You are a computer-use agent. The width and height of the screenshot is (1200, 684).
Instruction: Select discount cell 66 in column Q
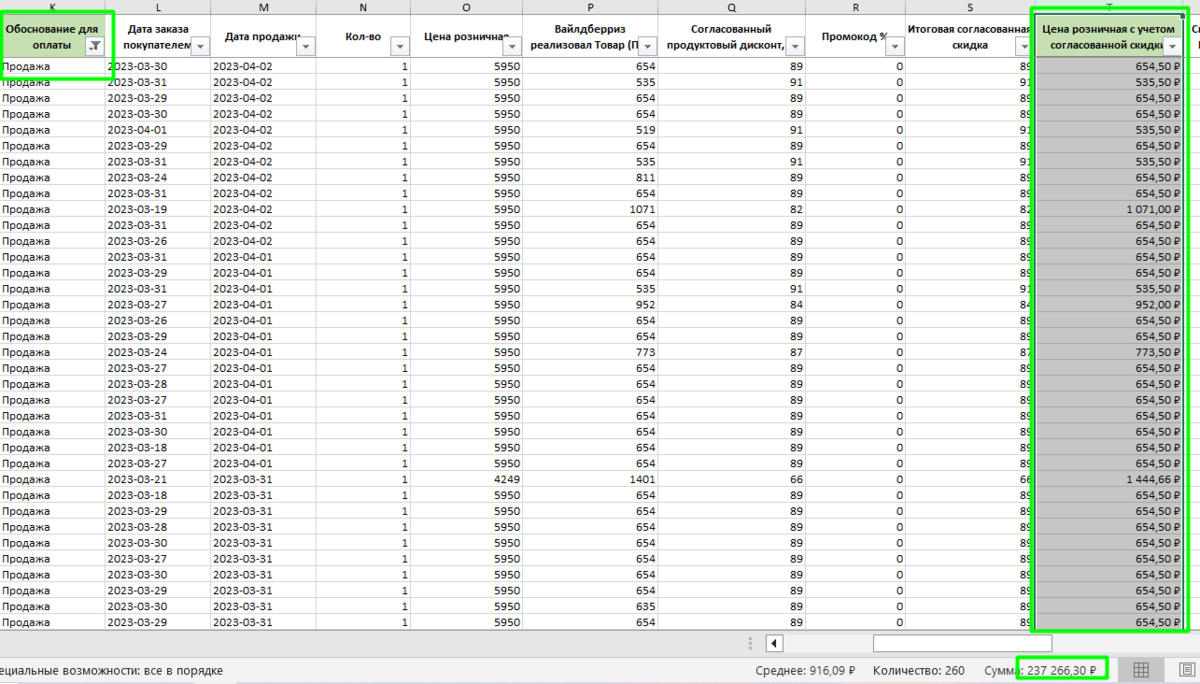[x=732, y=480]
